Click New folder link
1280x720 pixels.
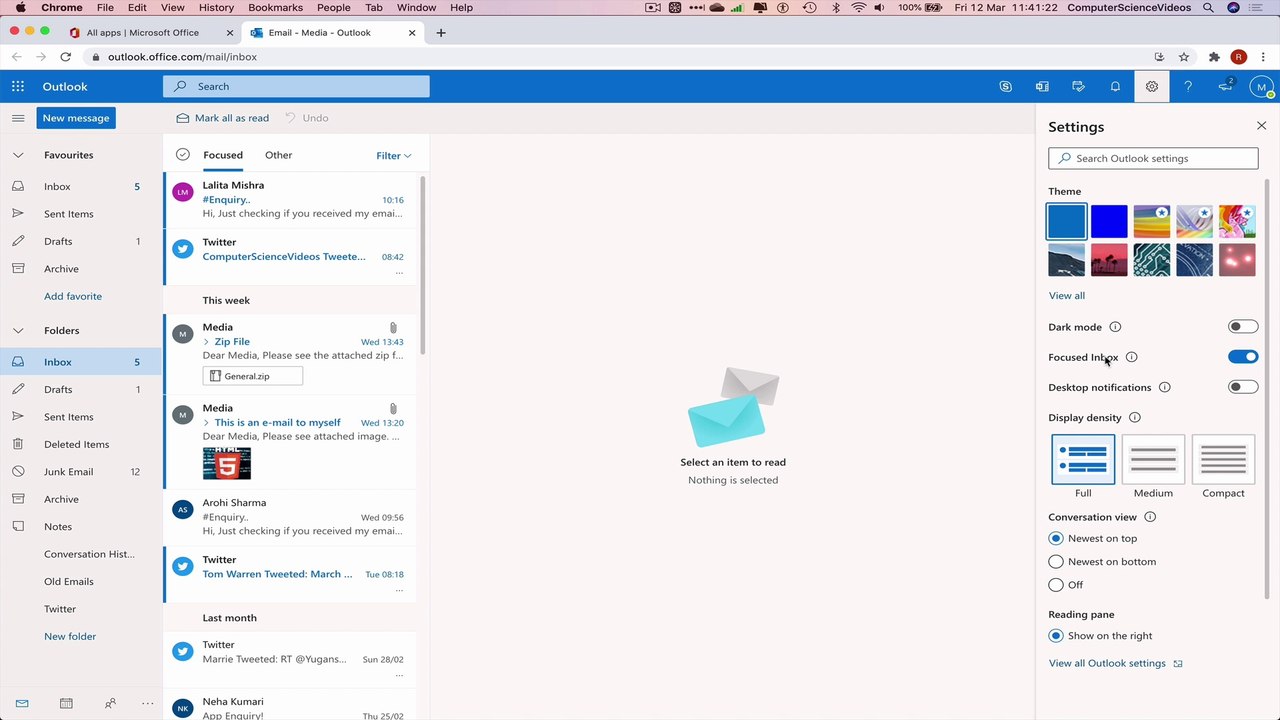coord(70,637)
